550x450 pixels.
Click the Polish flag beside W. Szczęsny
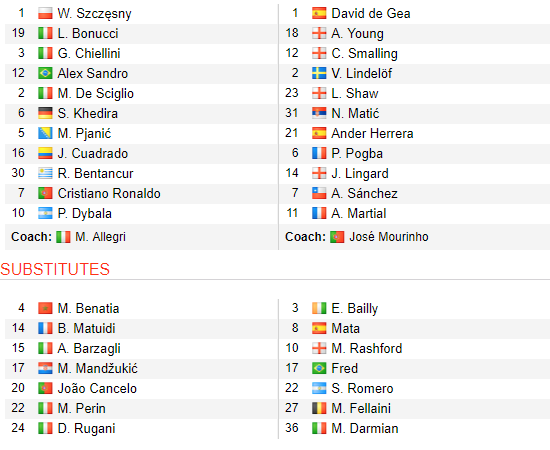(45, 13)
